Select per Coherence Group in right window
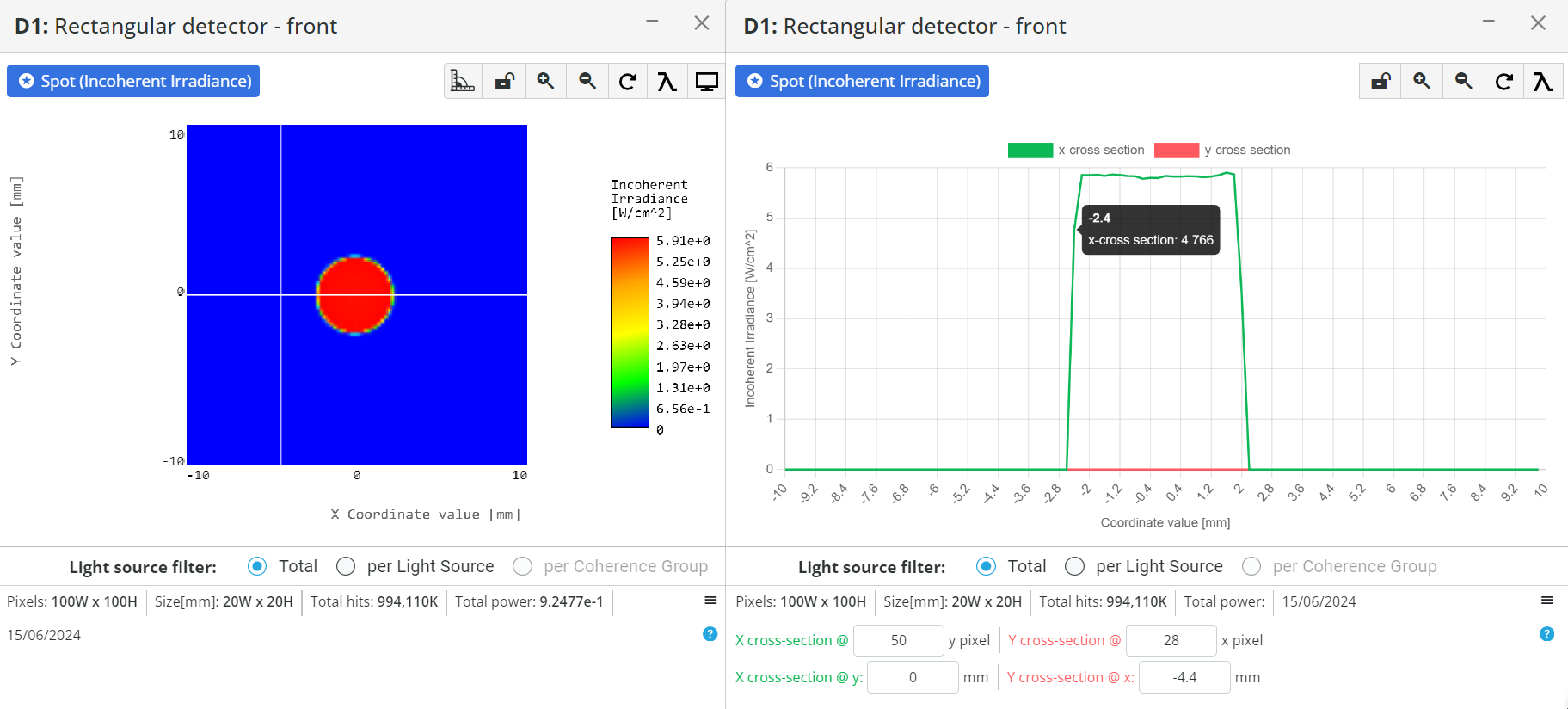1568x709 pixels. [1251, 566]
